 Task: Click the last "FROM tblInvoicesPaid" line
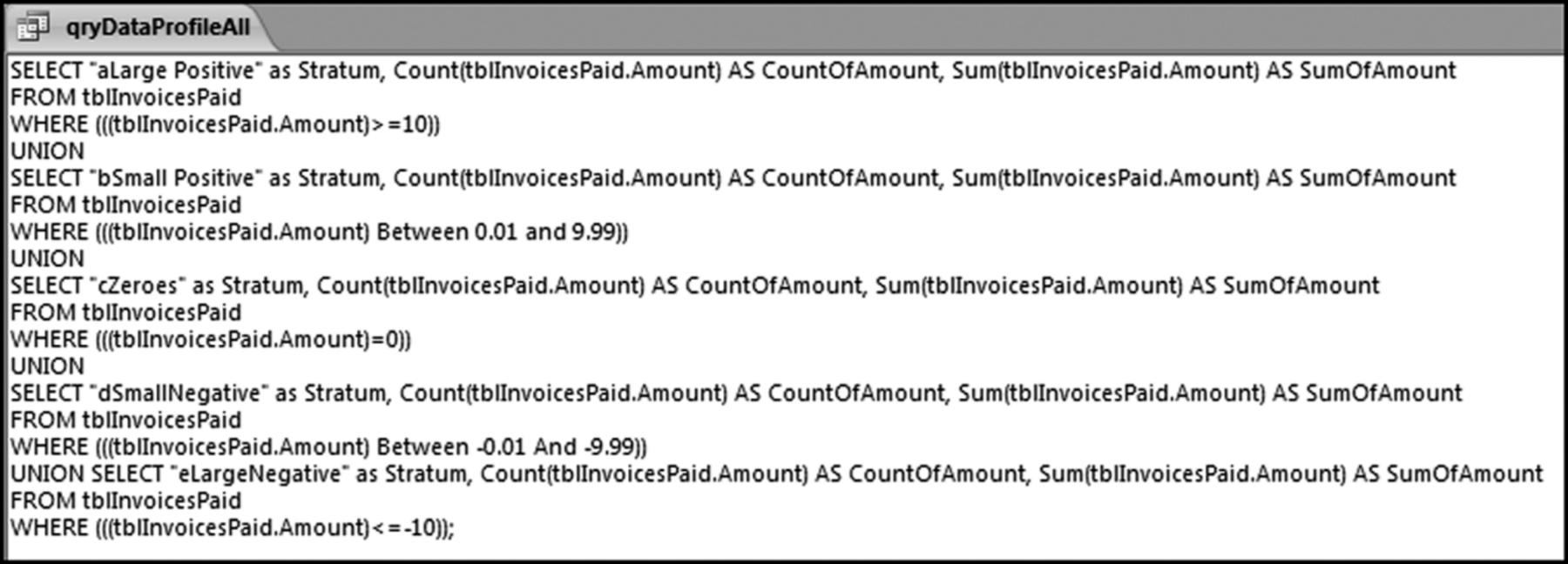pyautogui.click(x=125, y=501)
